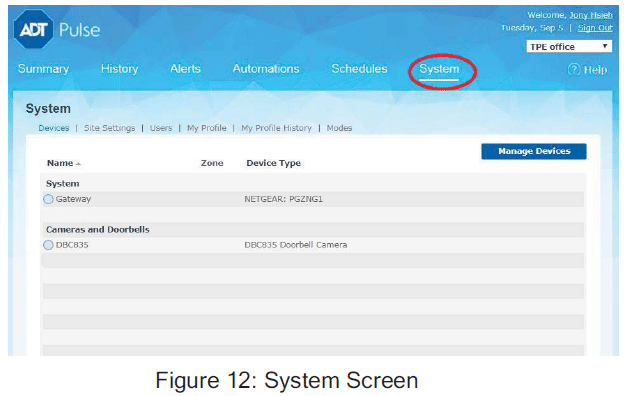
Task: Open the Site Settings sub-tab
Action: [109, 128]
